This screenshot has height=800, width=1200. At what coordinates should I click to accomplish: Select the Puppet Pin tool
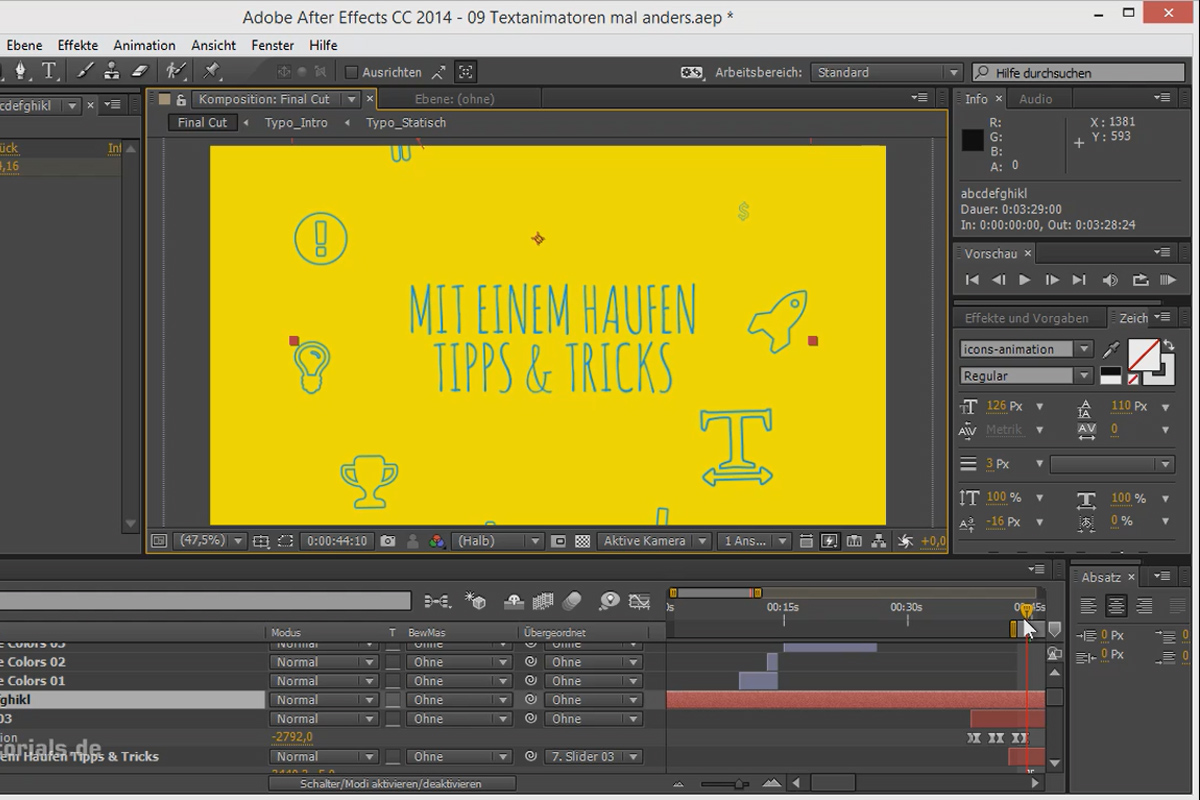point(211,71)
